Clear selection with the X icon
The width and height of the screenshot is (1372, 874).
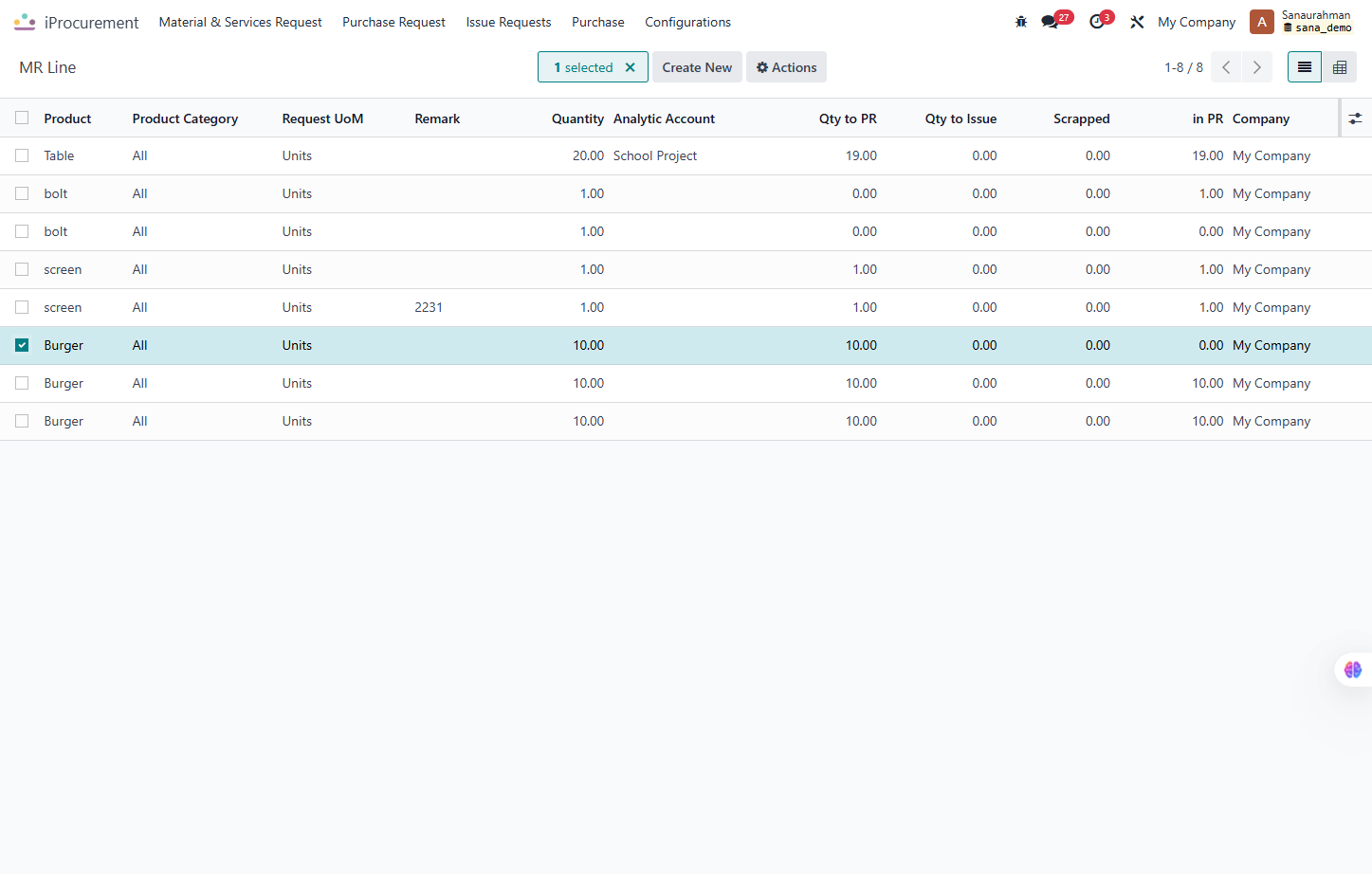click(x=630, y=67)
